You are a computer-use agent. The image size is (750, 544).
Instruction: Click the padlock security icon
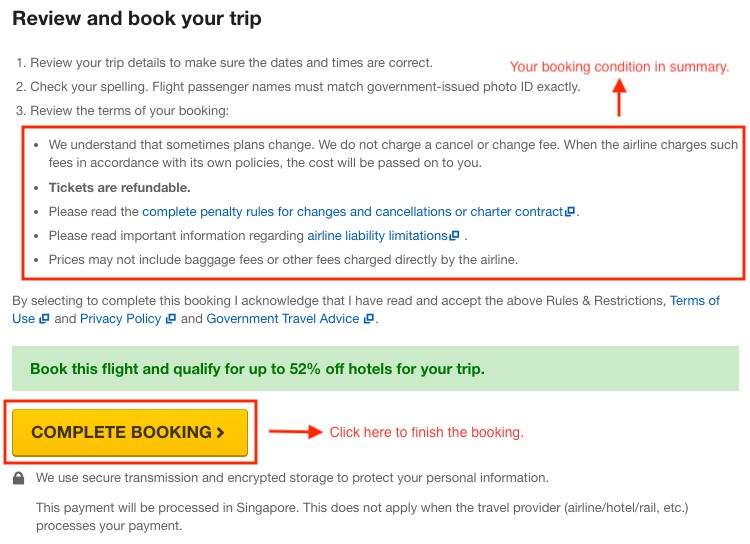point(18,478)
